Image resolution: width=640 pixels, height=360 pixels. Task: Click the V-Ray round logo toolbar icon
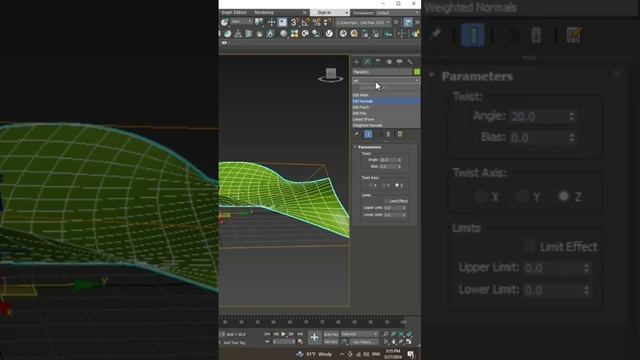tap(329, 33)
